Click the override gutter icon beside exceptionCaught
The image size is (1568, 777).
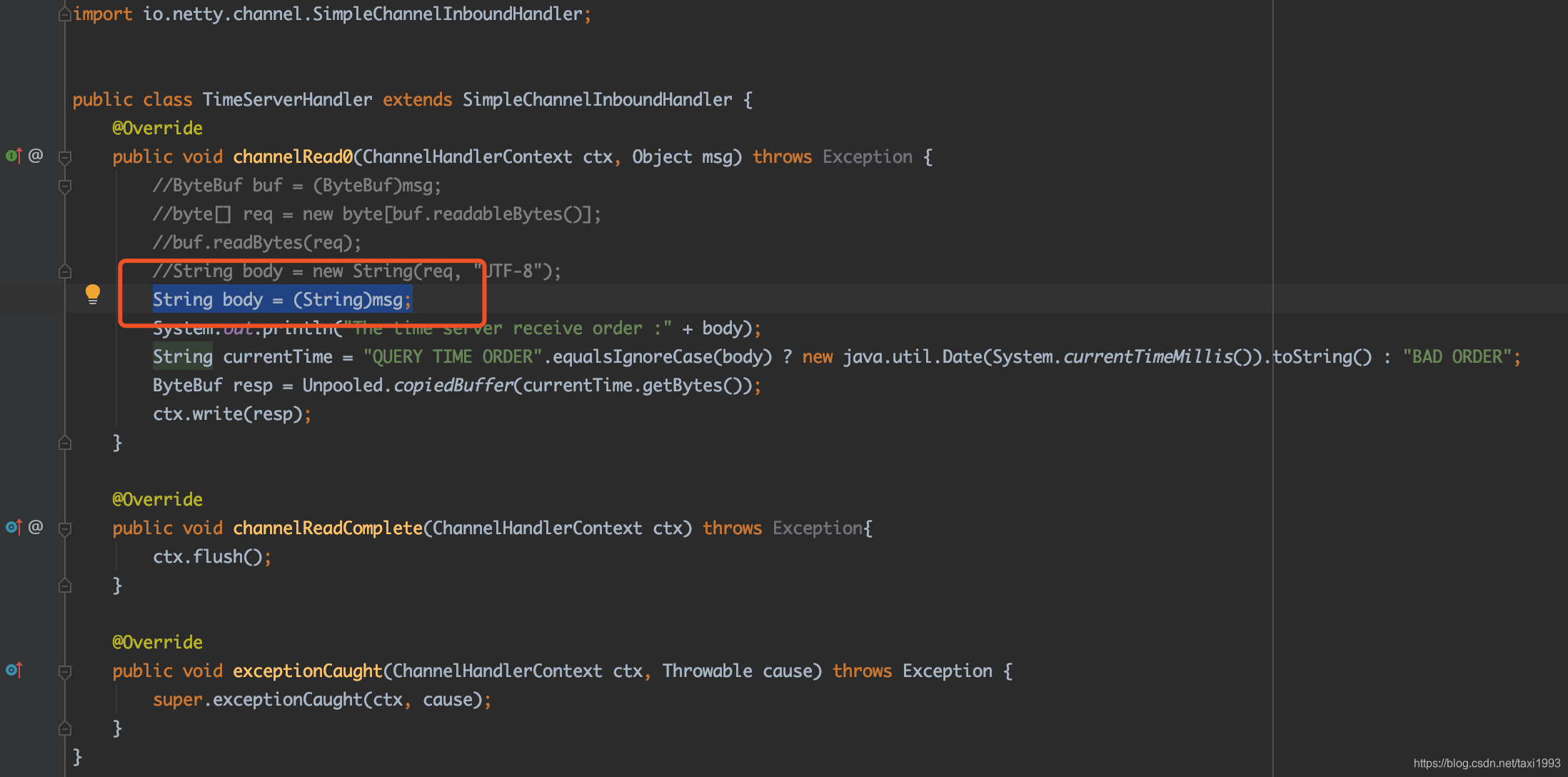[14, 670]
